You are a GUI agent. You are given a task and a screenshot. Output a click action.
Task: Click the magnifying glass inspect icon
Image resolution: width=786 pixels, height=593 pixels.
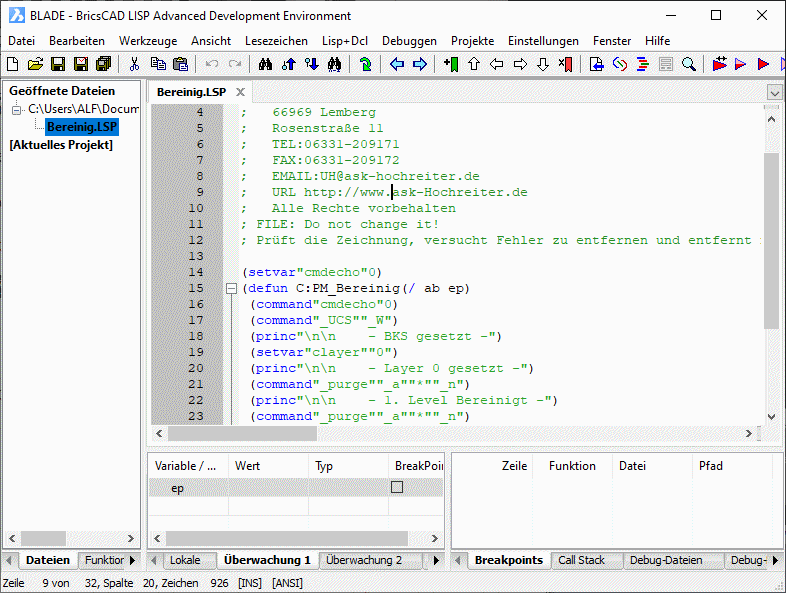pos(689,64)
